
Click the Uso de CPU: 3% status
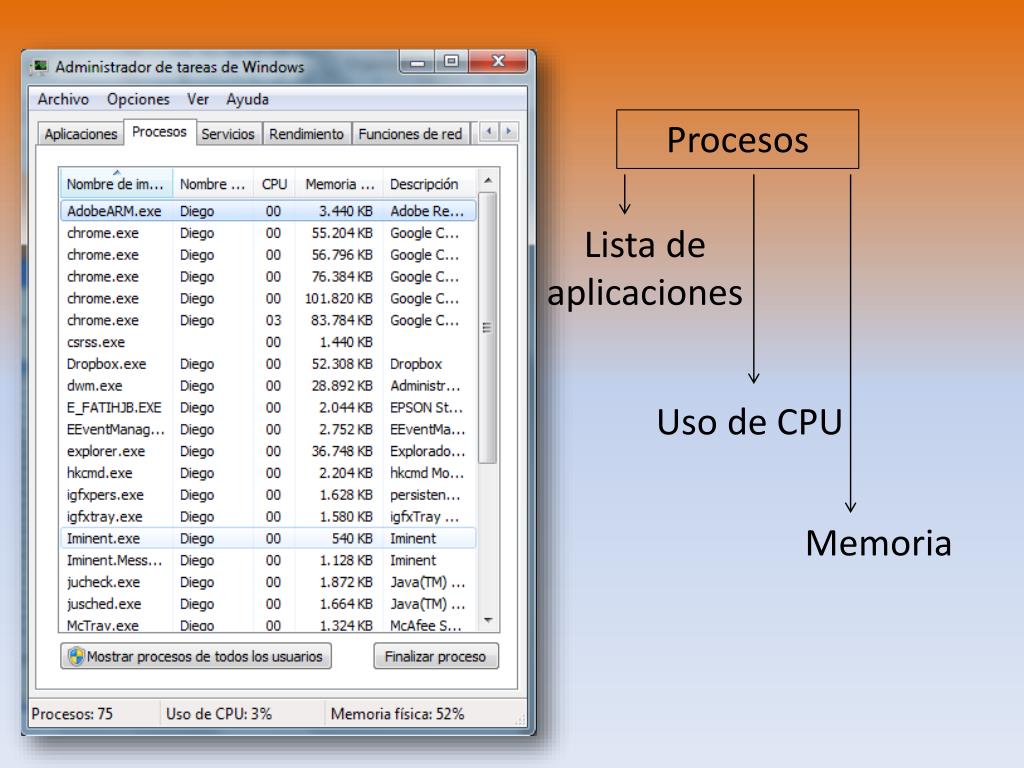[219, 714]
